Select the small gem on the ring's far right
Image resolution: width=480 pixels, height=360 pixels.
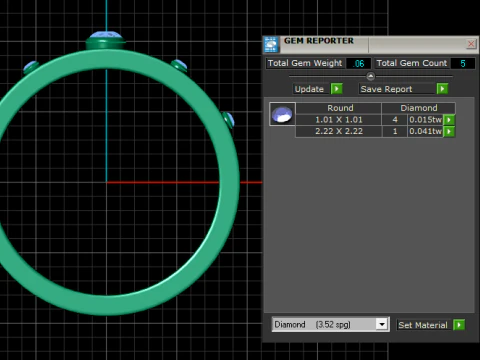(x=230, y=121)
